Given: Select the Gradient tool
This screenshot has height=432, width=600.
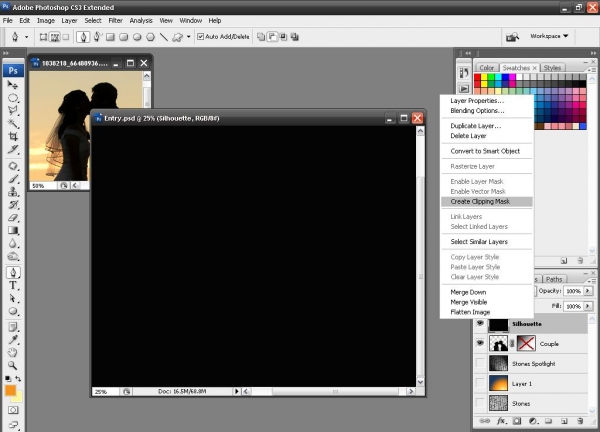Looking at the screenshot, I should (13, 230).
